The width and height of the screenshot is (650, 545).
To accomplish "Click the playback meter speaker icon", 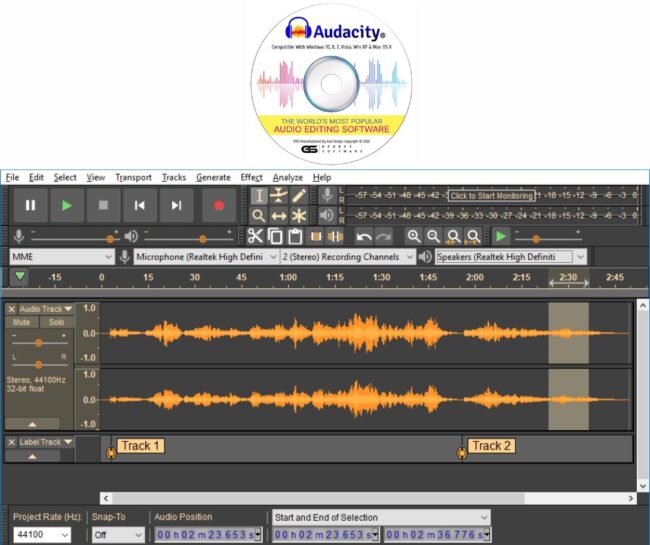I will [327, 215].
